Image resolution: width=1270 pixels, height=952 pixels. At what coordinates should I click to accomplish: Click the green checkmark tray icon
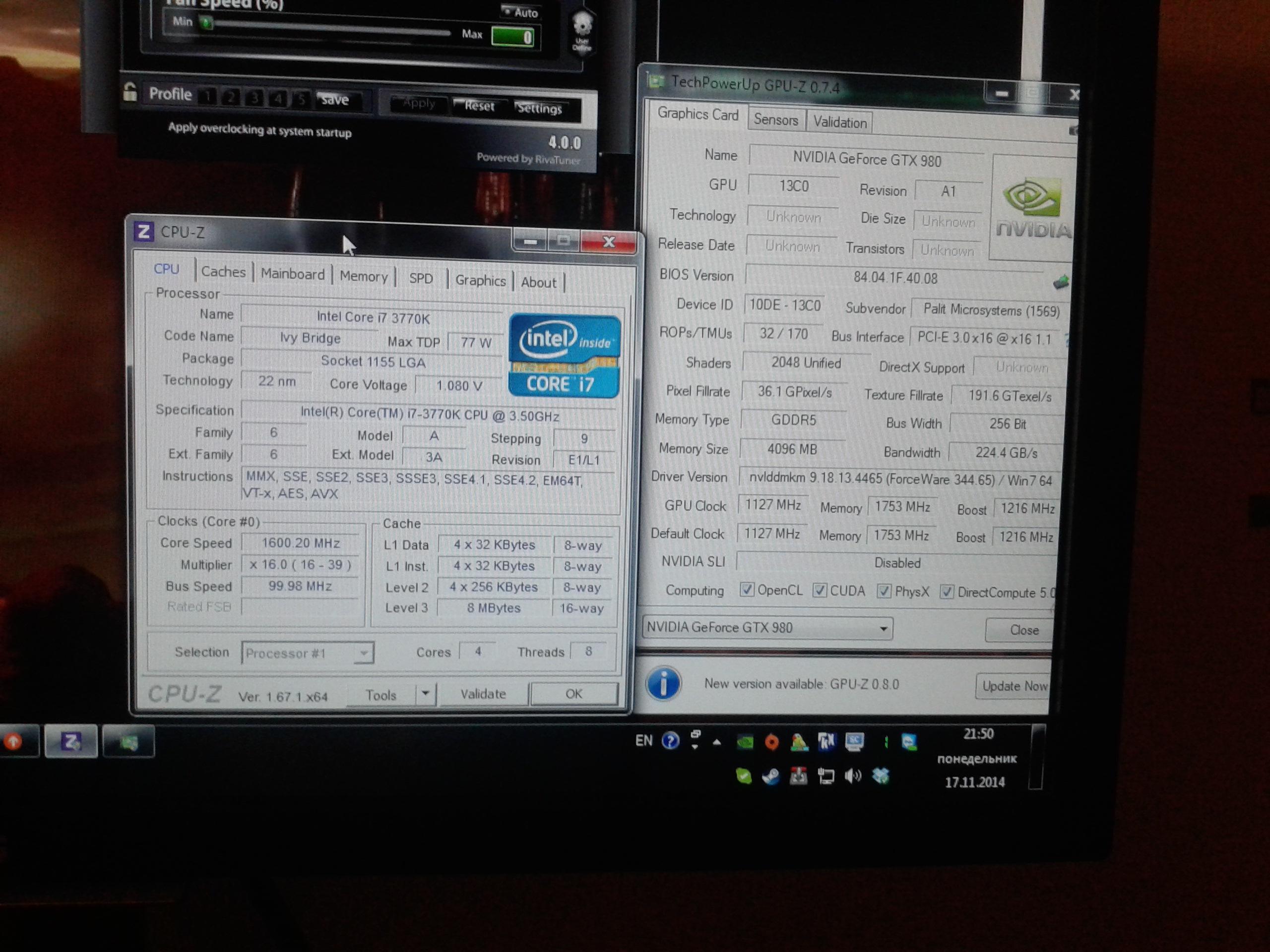[x=744, y=776]
